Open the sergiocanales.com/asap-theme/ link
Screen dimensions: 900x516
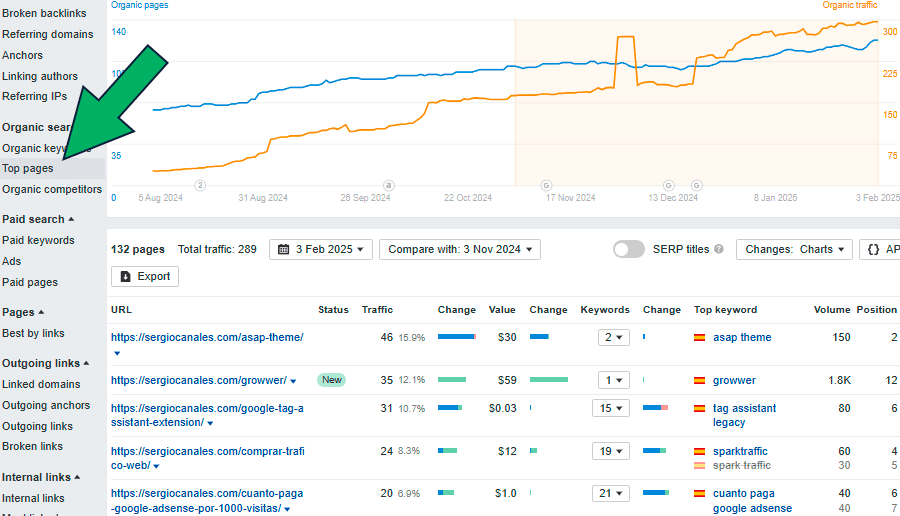[x=207, y=337]
